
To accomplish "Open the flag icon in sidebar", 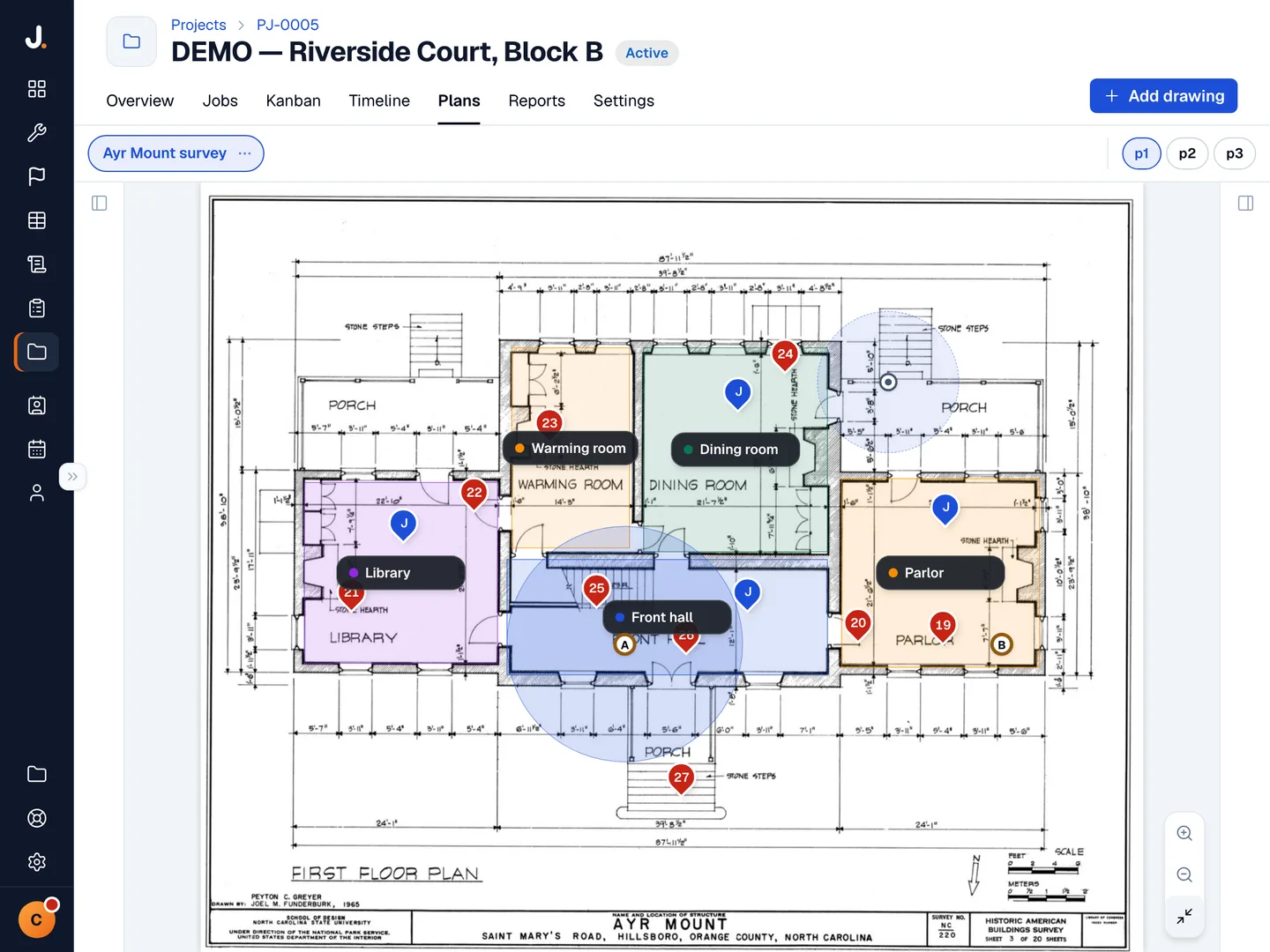I will 37,176.
